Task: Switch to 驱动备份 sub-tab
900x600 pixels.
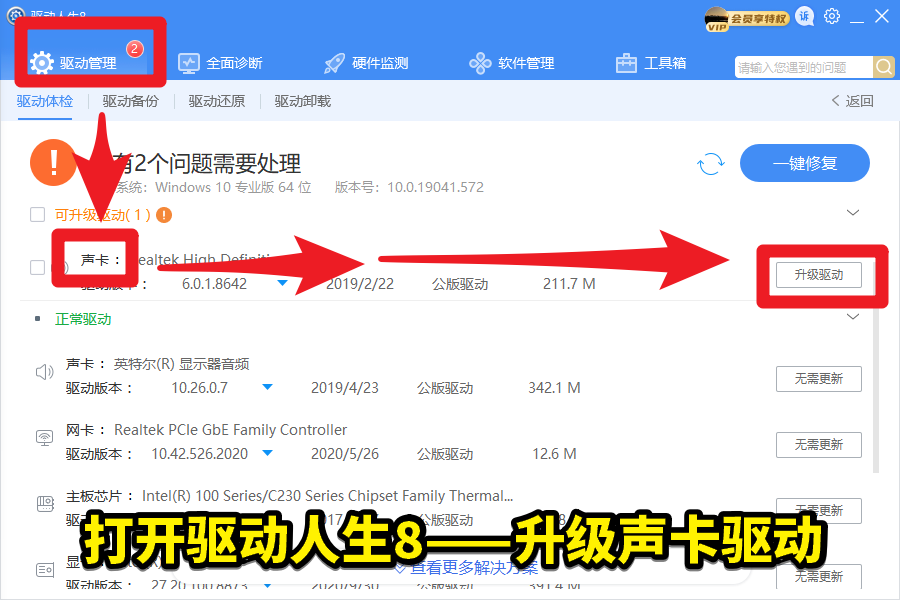Action: point(130,101)
